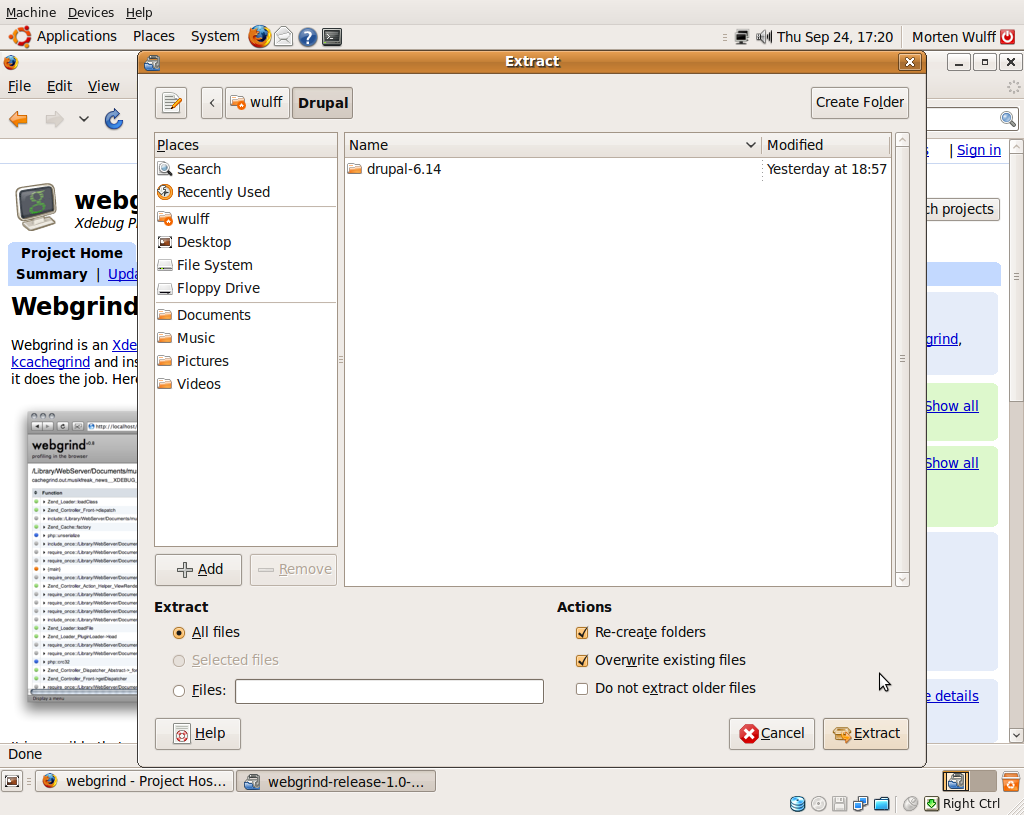Click the VirtualBox shared folders status icon
The width and height of the screenshot is (1024, 815).
[882, 803]
